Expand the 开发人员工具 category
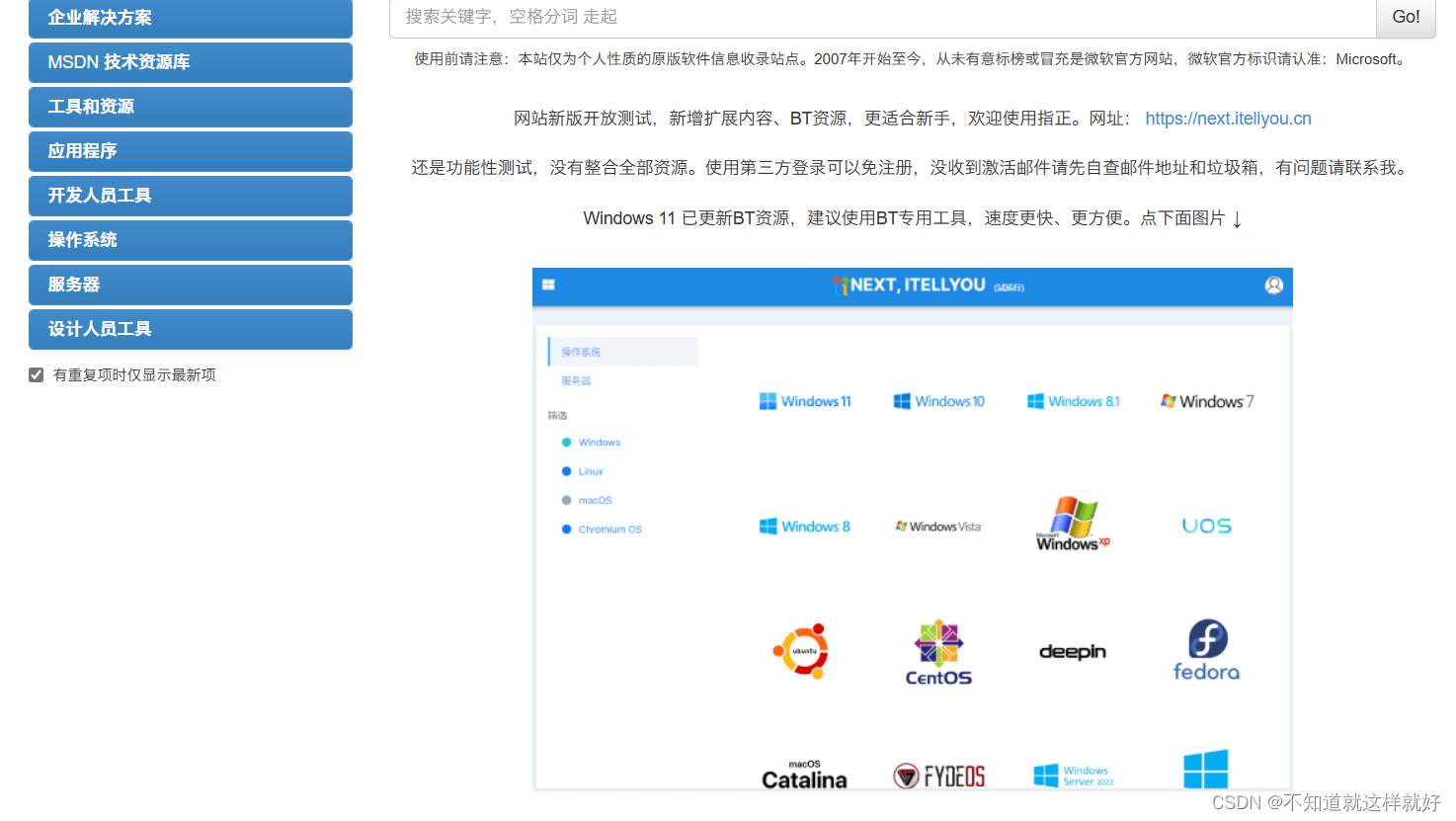 coord(191,196)
